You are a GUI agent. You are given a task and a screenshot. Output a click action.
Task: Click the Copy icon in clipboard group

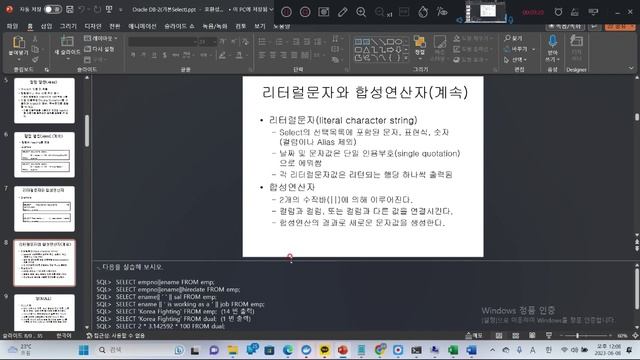35,49
